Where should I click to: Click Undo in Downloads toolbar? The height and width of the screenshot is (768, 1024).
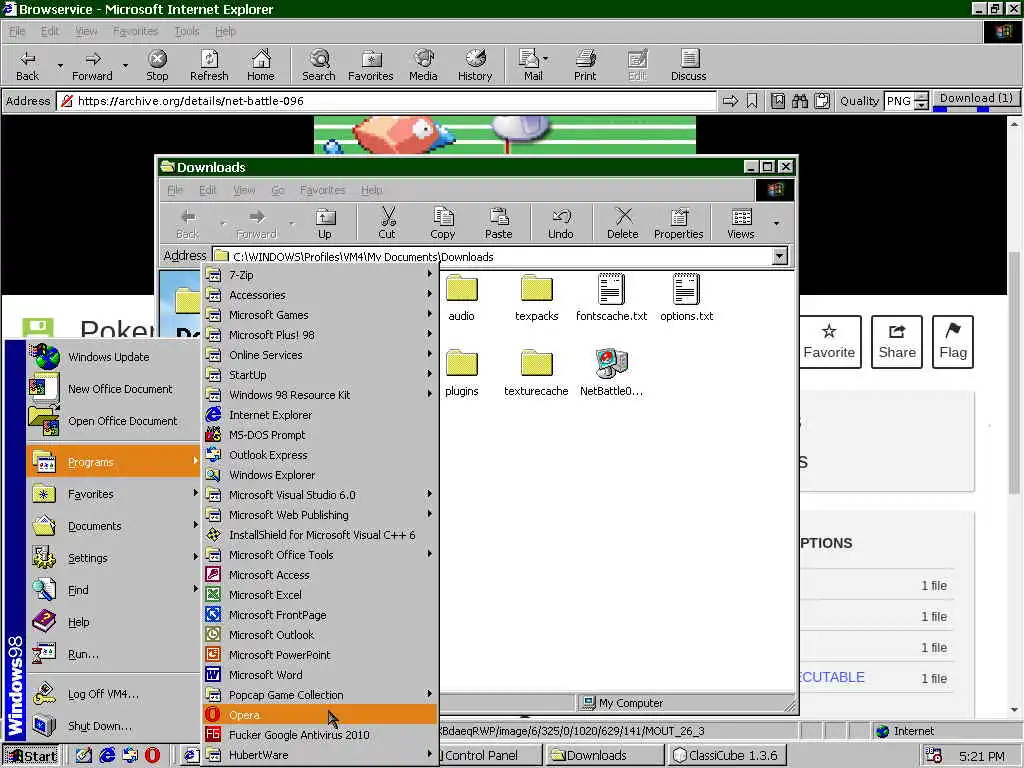[x=560, y=224]
